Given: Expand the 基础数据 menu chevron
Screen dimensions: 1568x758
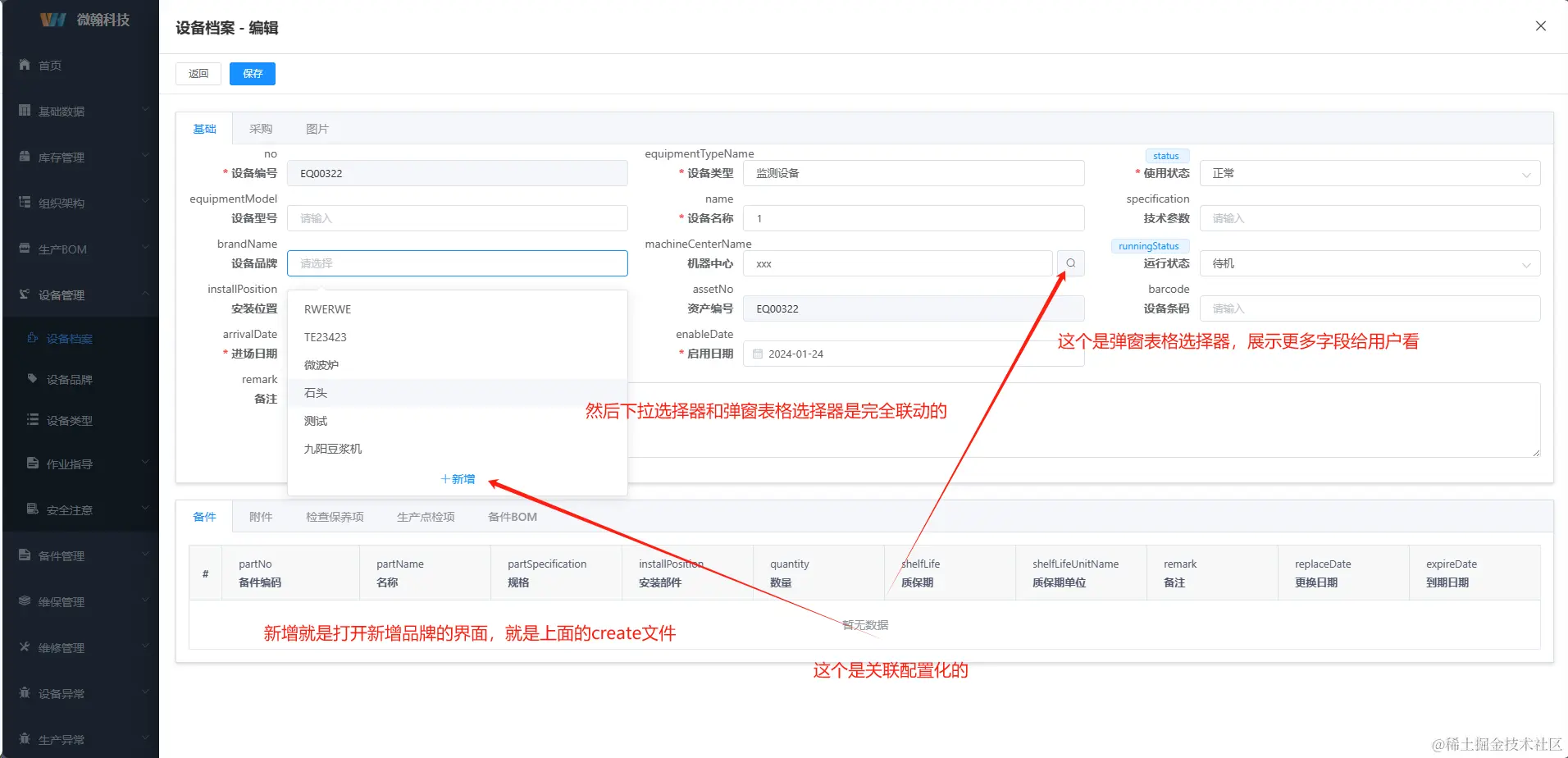Looking at the screenshot, I should click(x=145, y=109).
